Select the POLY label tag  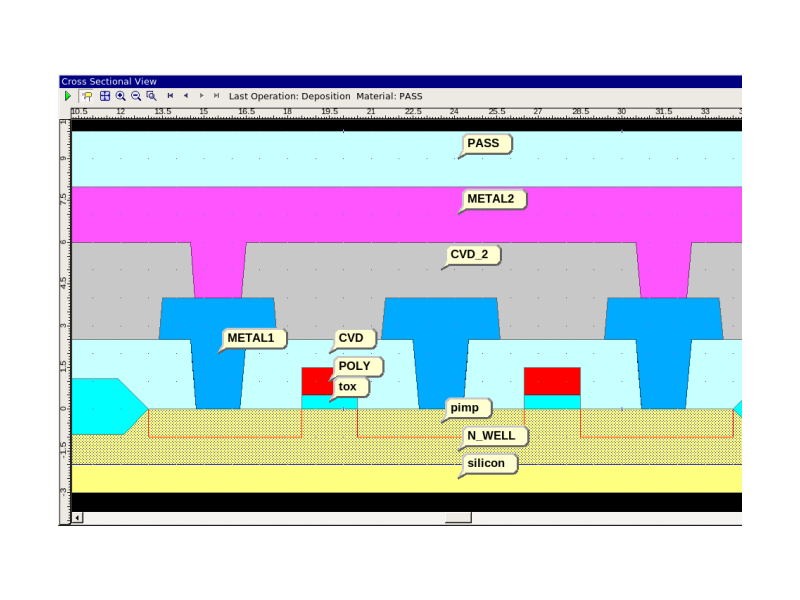tap(355, 366)
